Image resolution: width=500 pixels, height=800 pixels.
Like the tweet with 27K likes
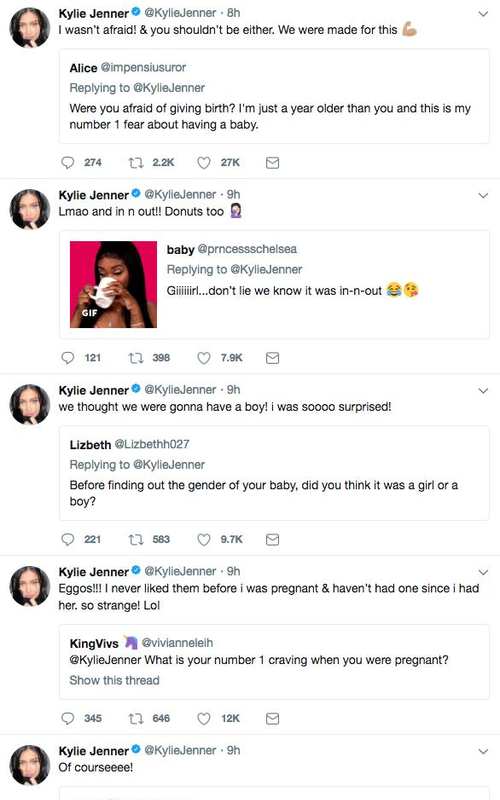click(204, 163)
